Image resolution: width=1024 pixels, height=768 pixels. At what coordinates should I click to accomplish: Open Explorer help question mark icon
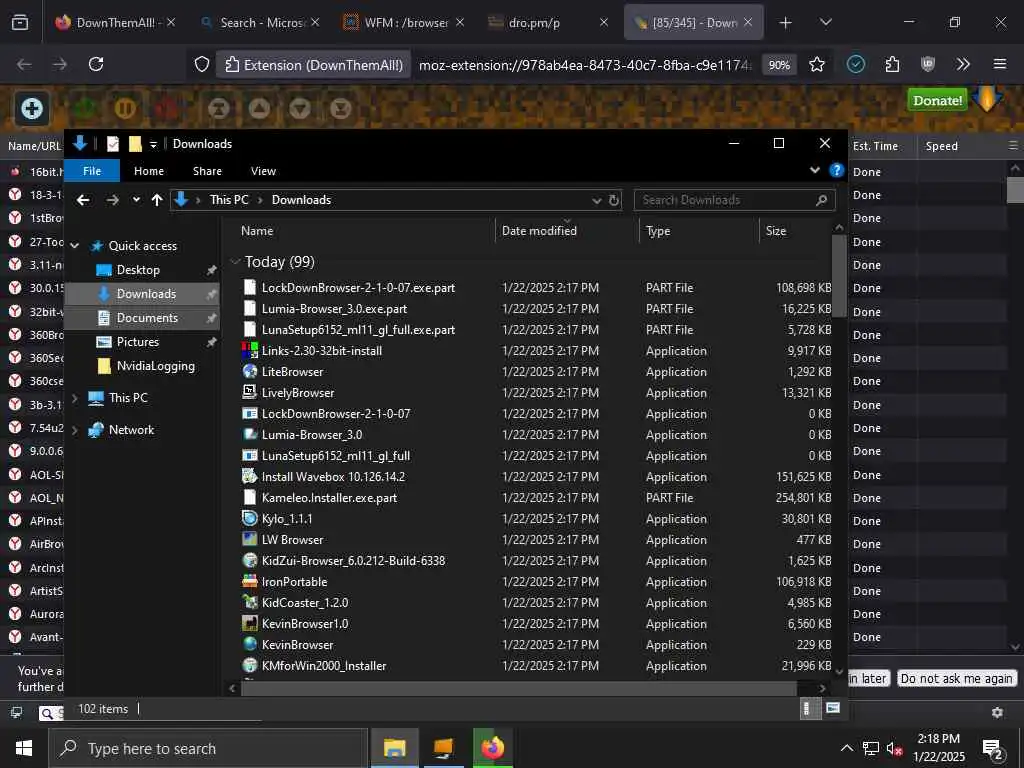[x=837, y=170]
